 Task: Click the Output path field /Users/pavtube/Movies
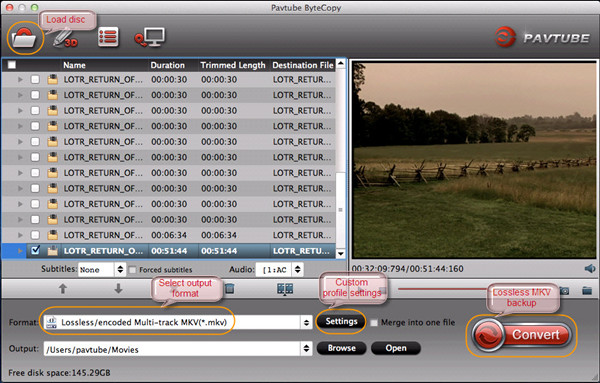(172, 349)
